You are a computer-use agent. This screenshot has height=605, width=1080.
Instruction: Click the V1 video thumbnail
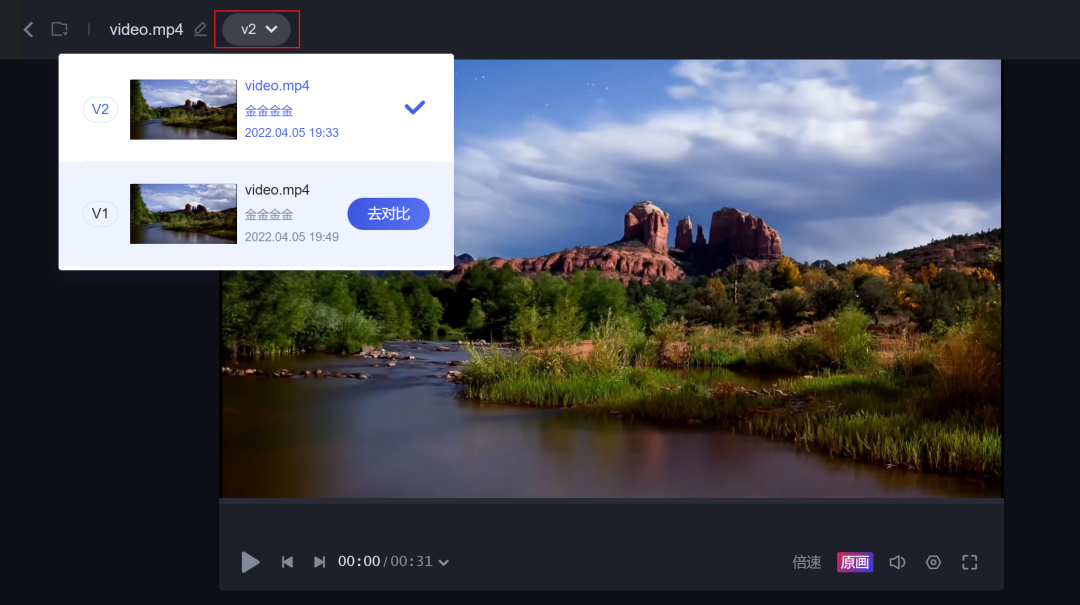[183, 213]
